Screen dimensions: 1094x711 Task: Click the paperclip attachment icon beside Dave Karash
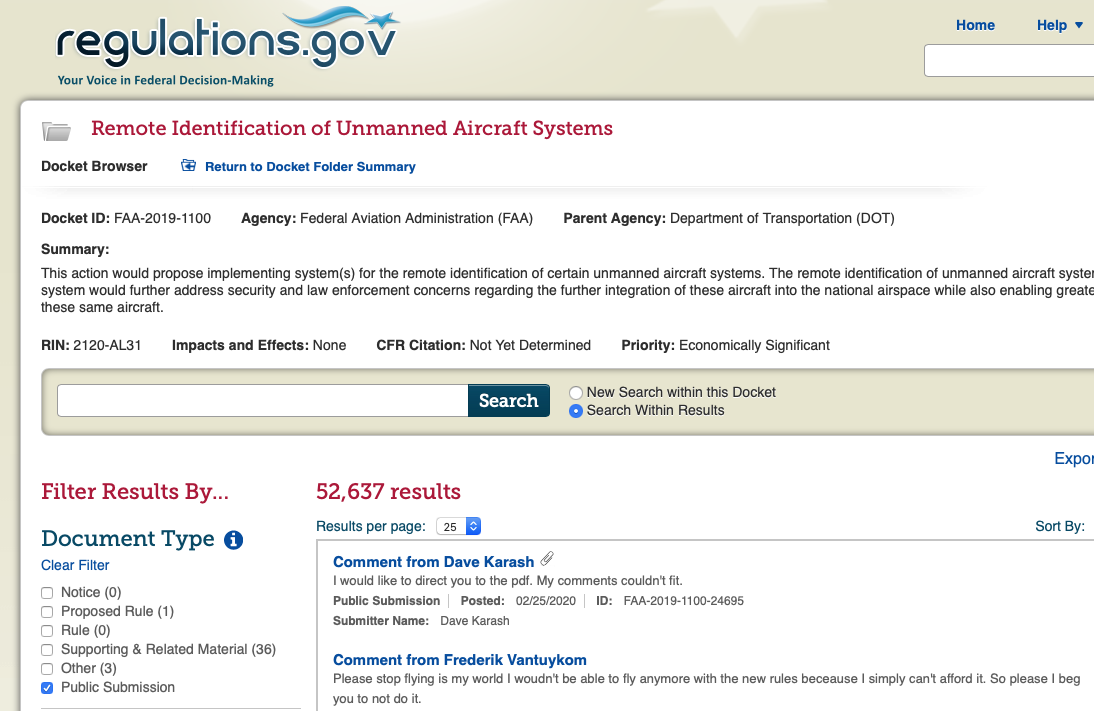(548, 558)
